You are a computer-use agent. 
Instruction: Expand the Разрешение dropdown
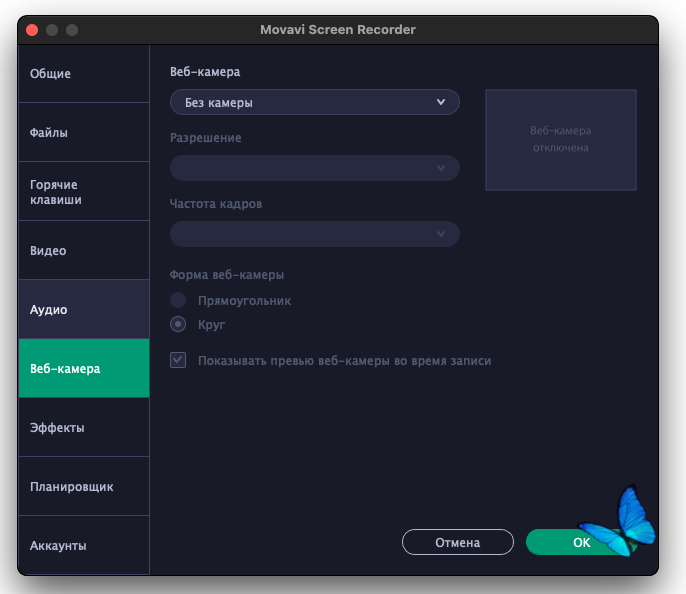[x=315, y=168]
